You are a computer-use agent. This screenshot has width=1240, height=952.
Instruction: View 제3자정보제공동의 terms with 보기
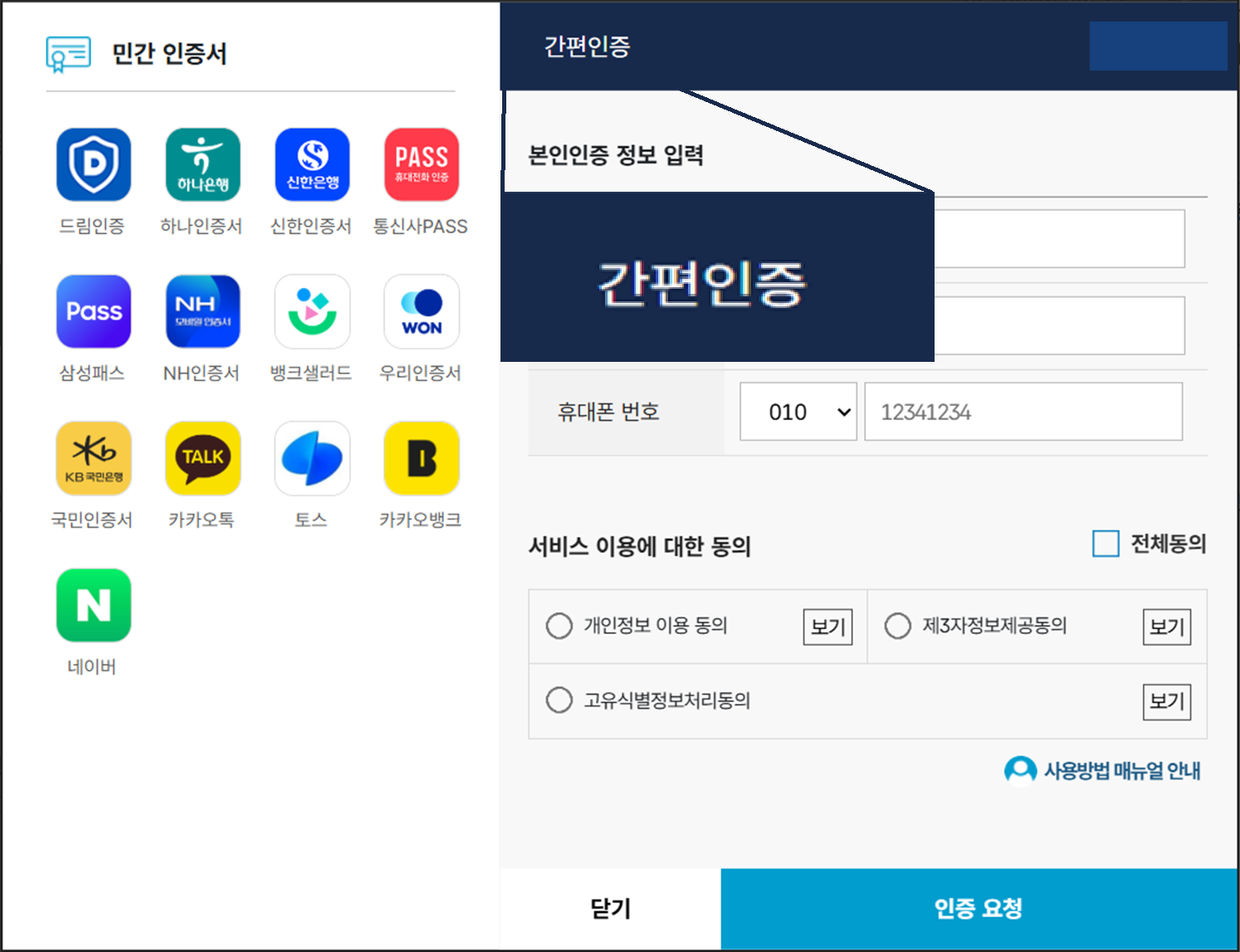point(1167,627)
